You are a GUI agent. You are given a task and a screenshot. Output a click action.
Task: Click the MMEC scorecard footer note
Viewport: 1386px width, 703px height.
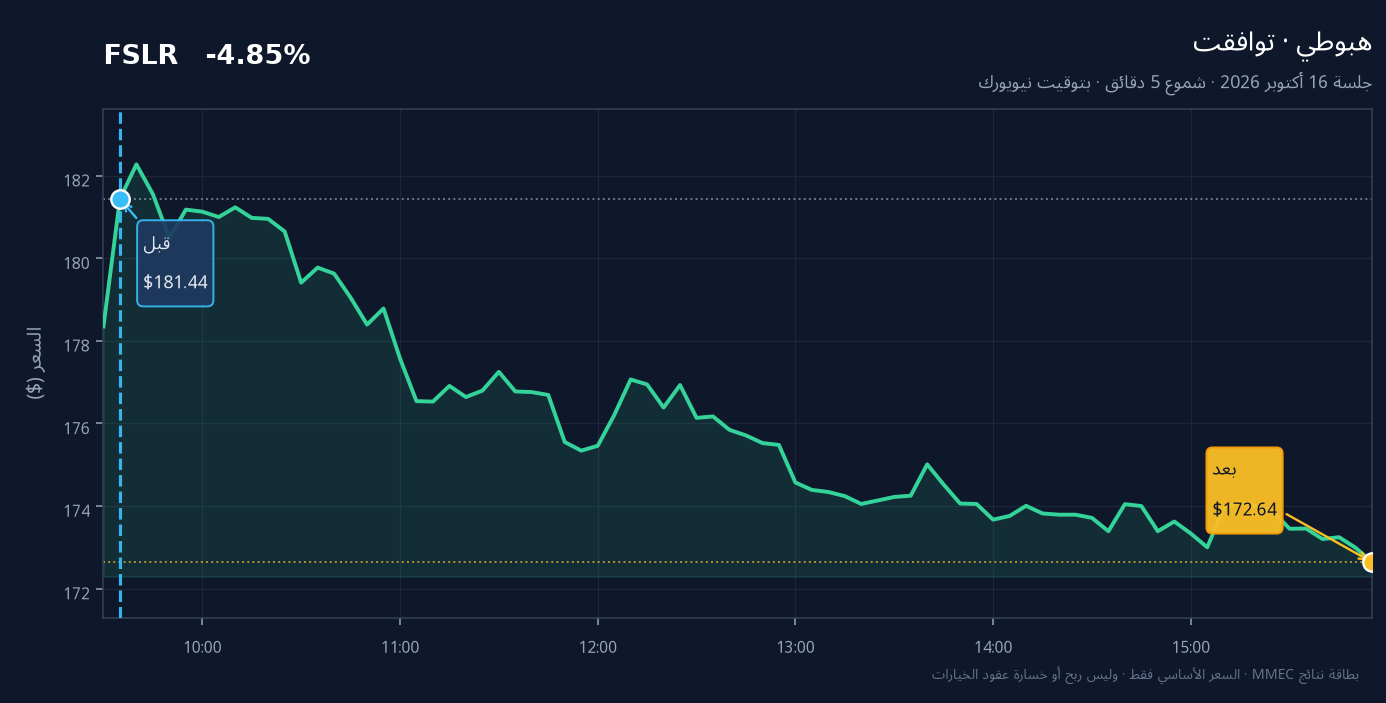(x=1145, y=675)
